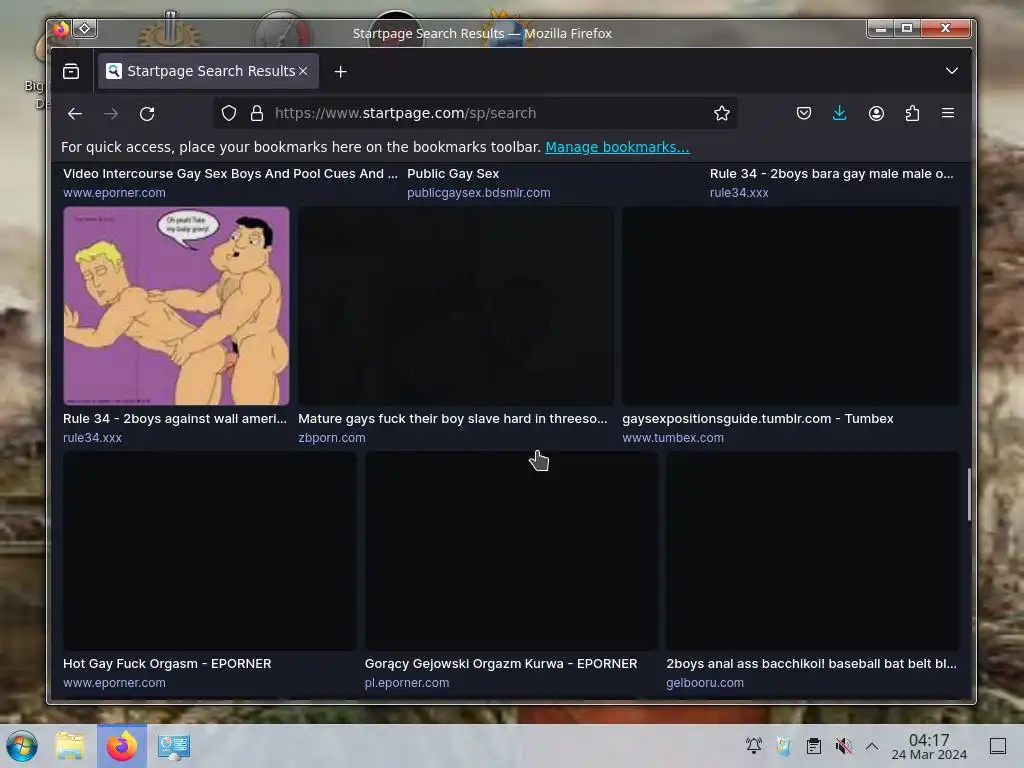Click the Firefox window menu icon in titlebar
Viewport: 1024px width, 768px height.
click(61, 29)
